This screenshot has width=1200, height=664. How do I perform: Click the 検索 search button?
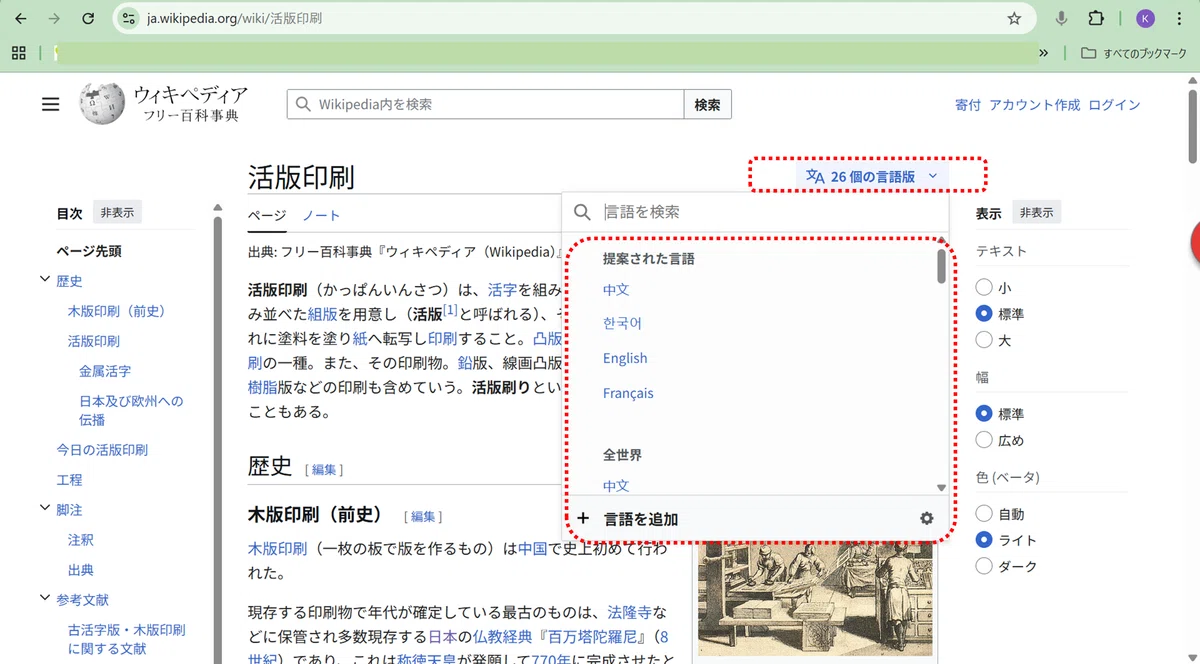coord(707,104)
